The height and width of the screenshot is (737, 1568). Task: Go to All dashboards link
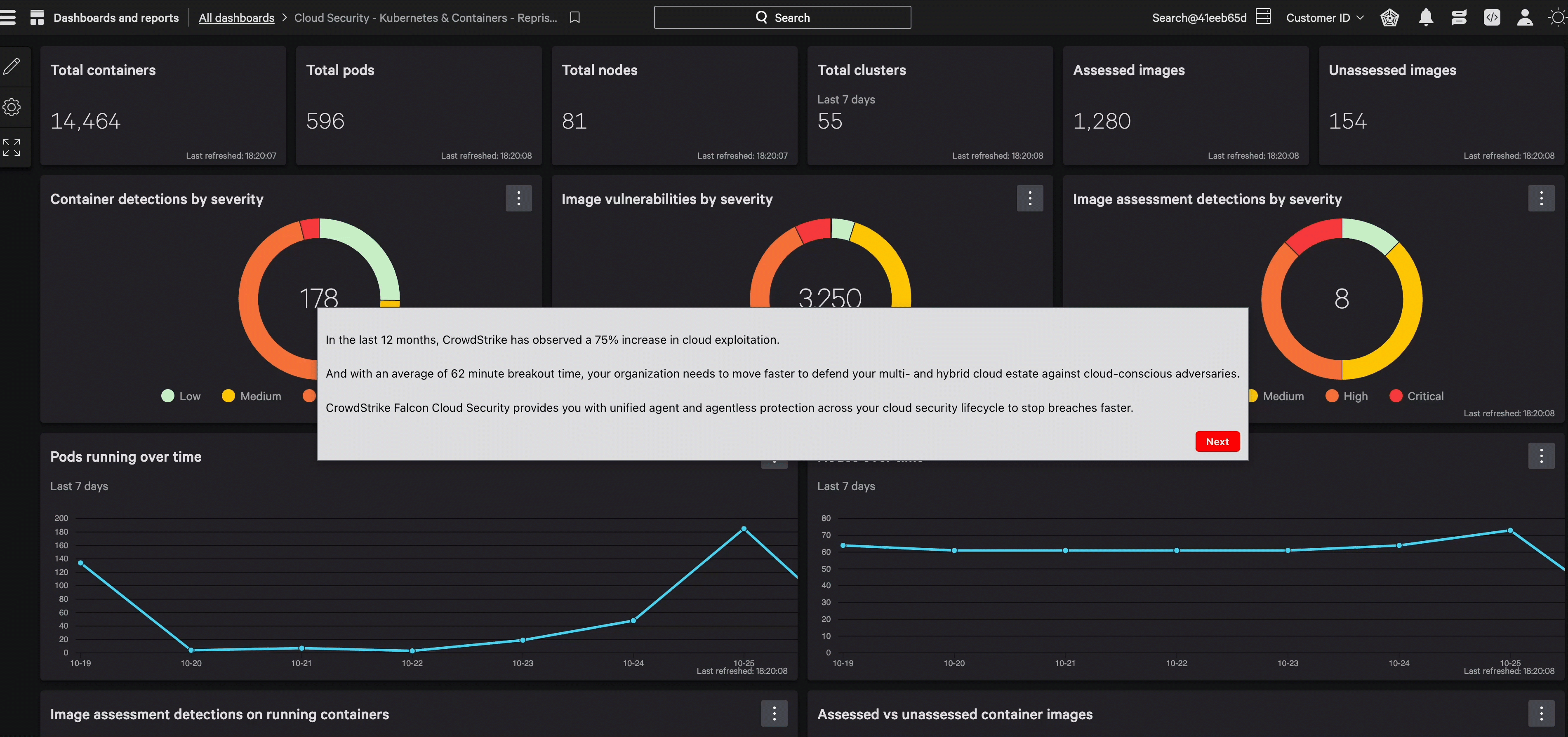236,18
